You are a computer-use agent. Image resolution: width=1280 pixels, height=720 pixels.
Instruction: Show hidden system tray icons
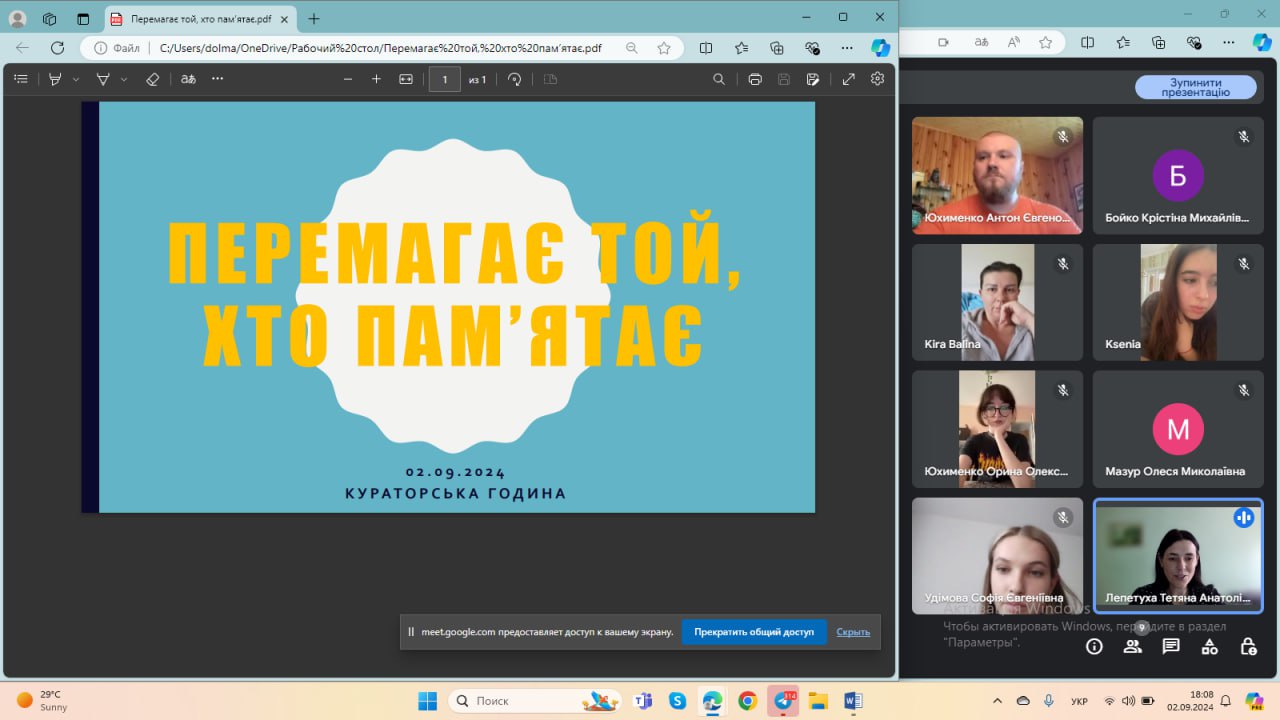[997, 701]
